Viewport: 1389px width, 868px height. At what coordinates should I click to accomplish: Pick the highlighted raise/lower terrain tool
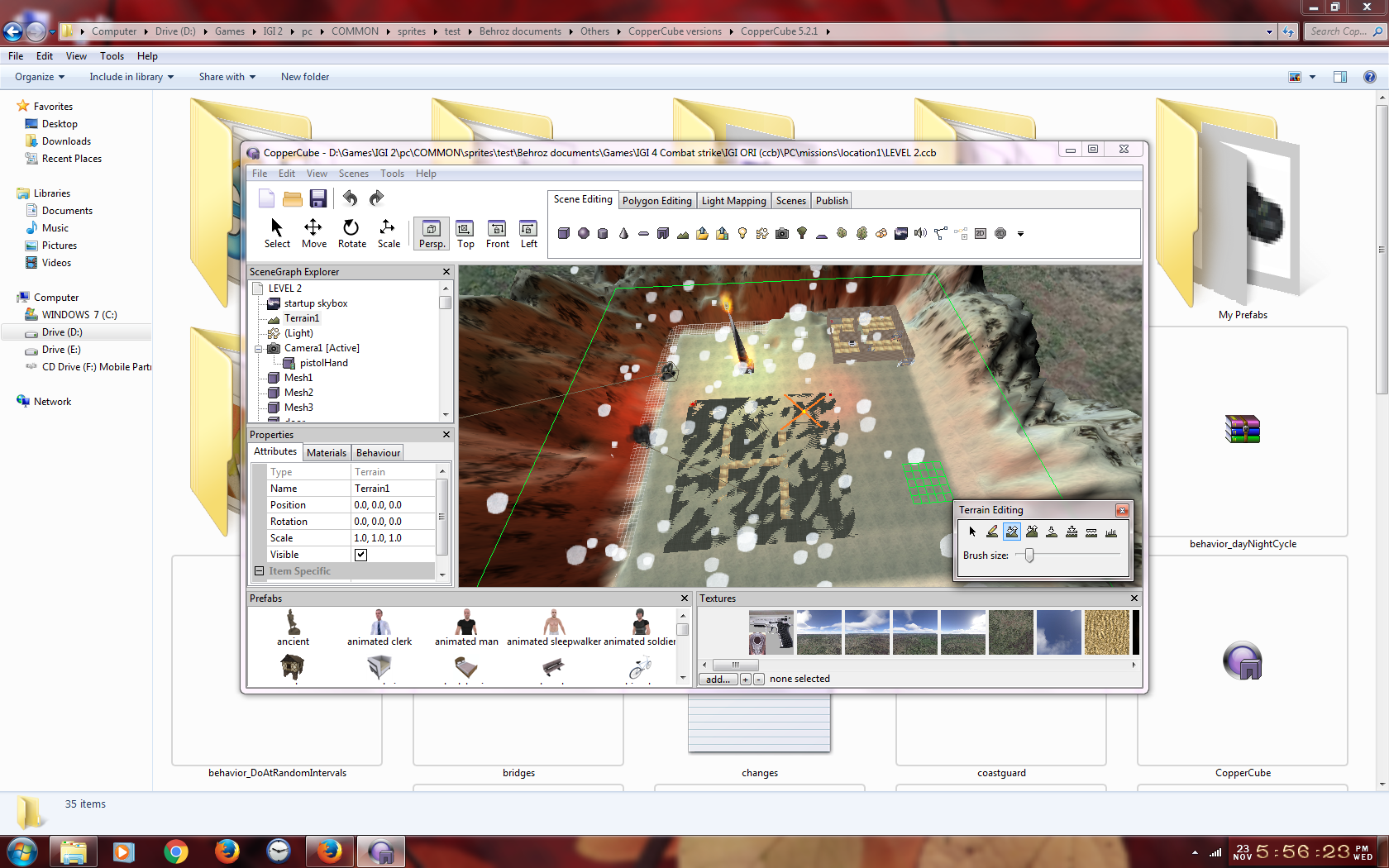tap(1012, 532)
